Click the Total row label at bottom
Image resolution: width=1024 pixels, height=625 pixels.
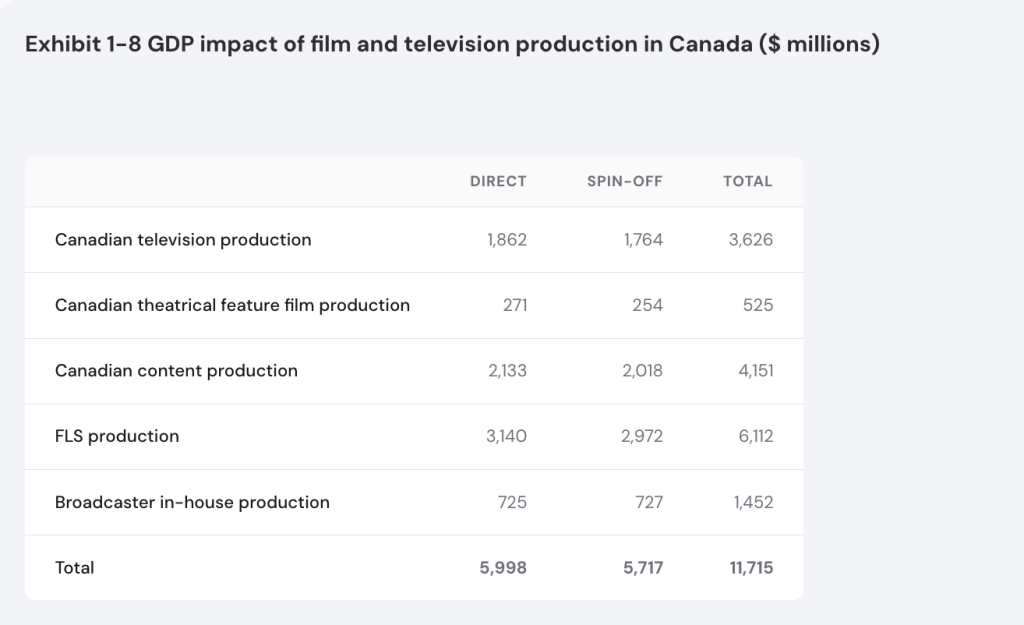(x=75, y=568)
